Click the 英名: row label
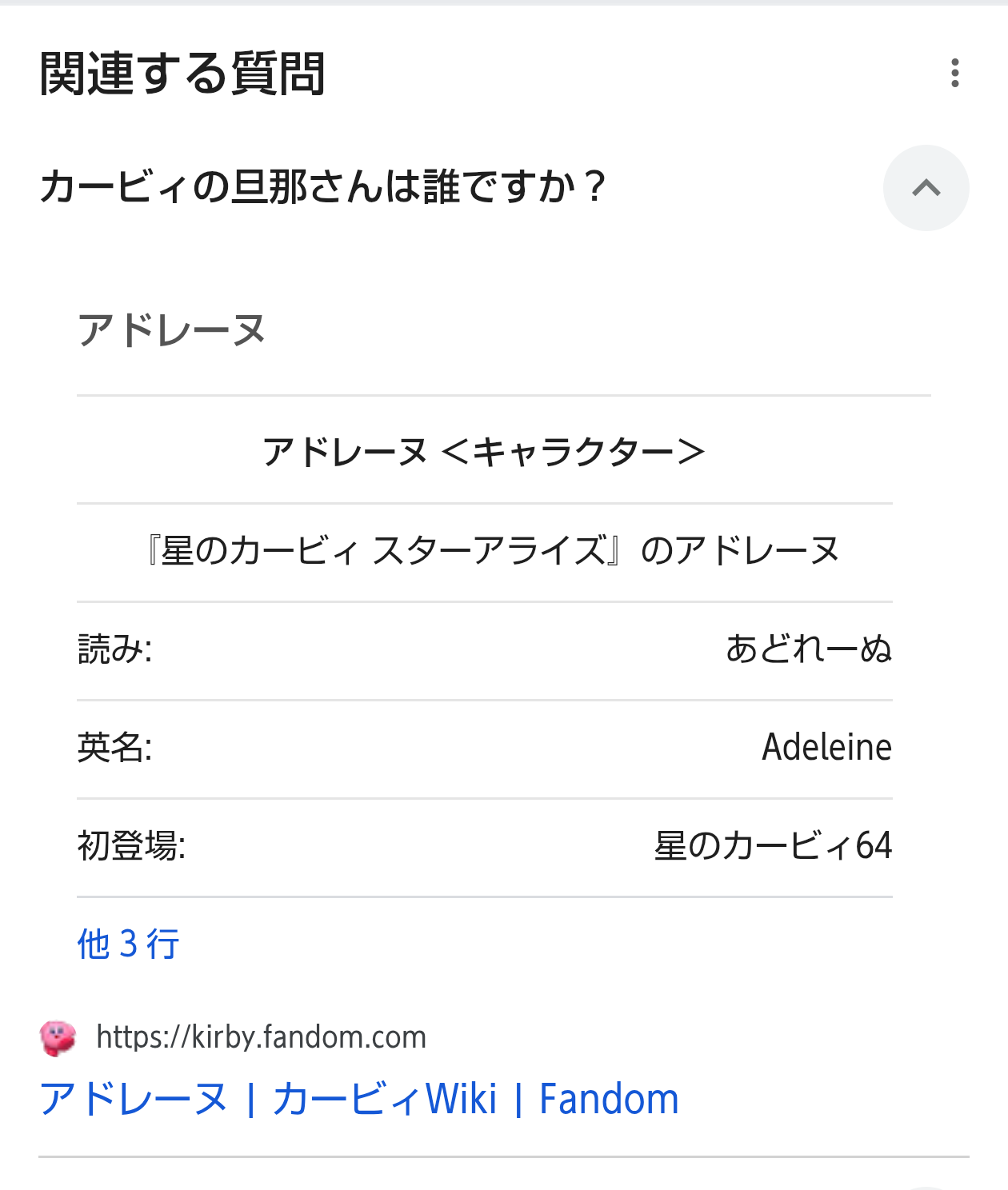 click(114, 748)
